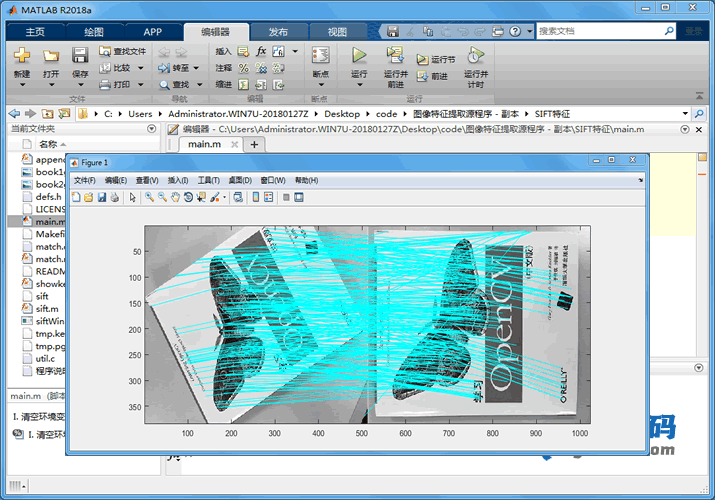
Task: Click the help question mark icon
Action: 515,31
